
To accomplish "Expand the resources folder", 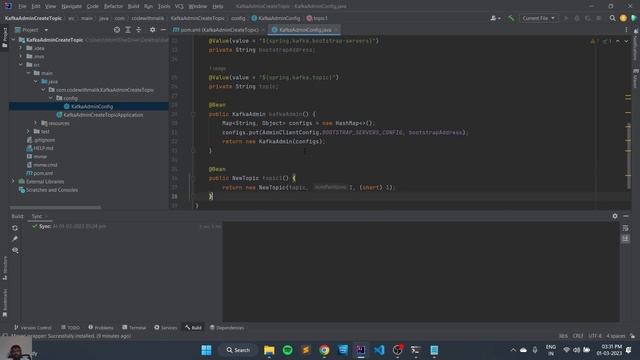I will pos(36,123).
